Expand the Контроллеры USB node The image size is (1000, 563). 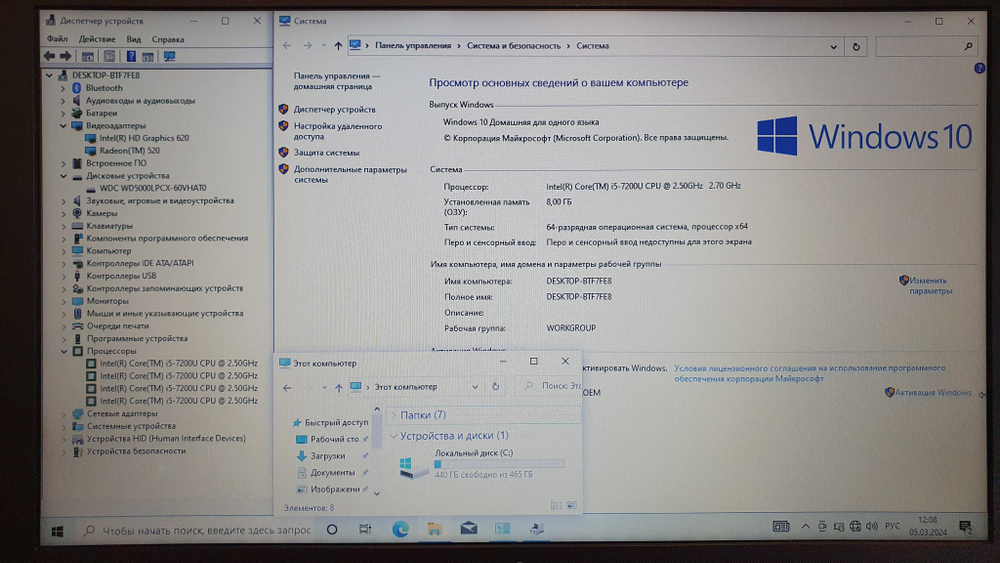(63, 276)
